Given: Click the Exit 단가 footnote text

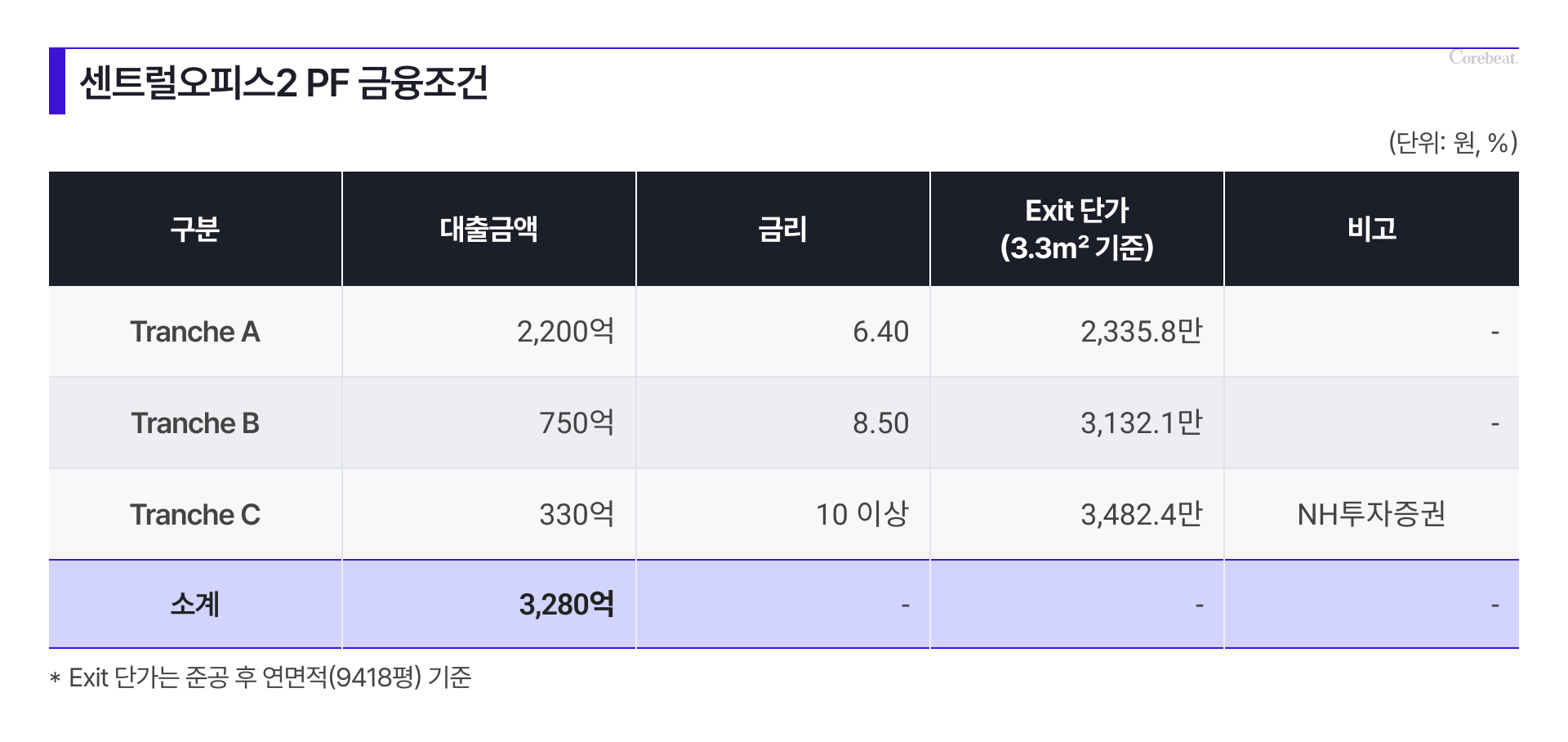Looking at the screenshot, I should coord(269,677).
